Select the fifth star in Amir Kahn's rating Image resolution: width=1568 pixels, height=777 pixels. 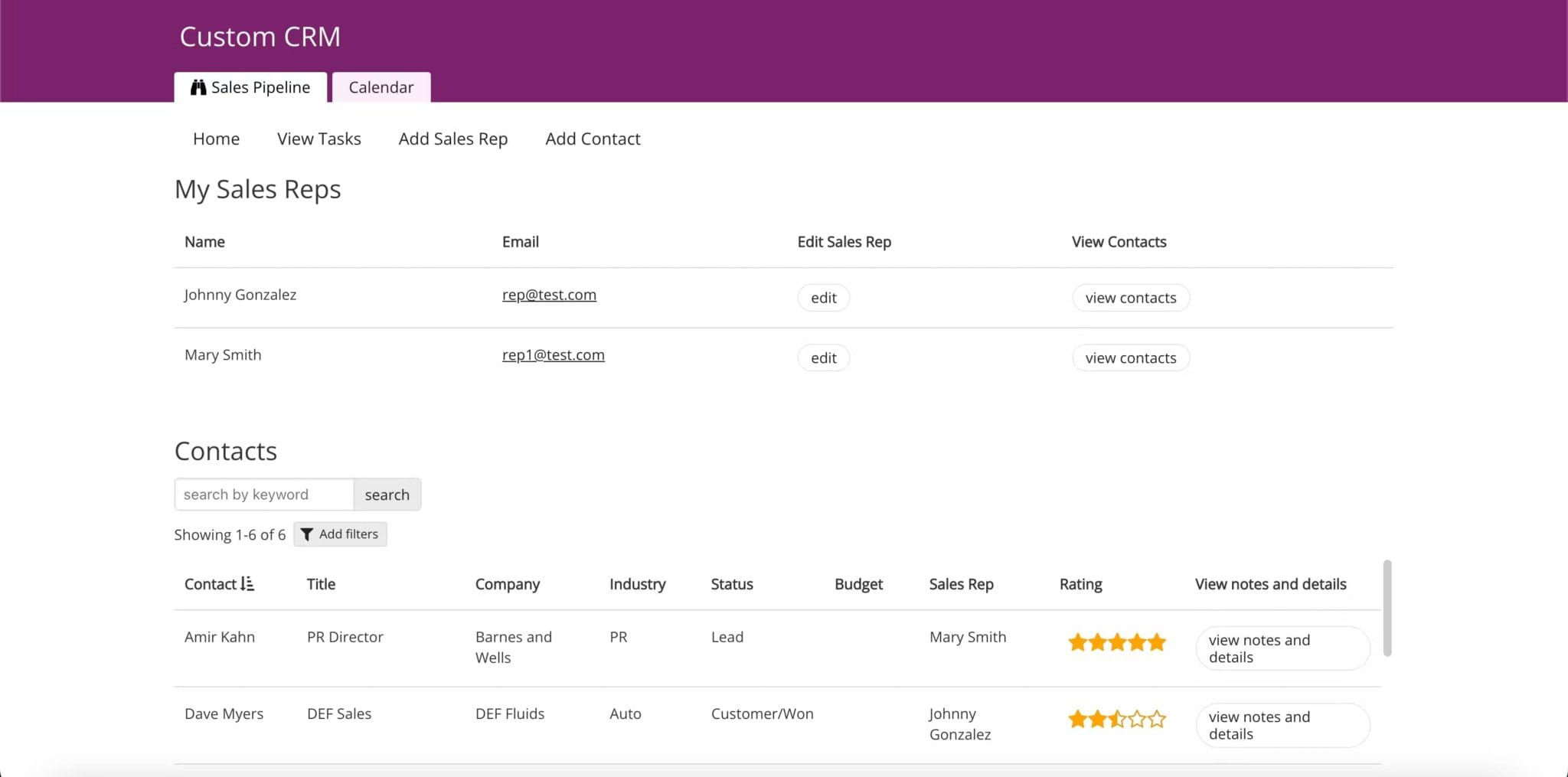(x=1157, y=642)
